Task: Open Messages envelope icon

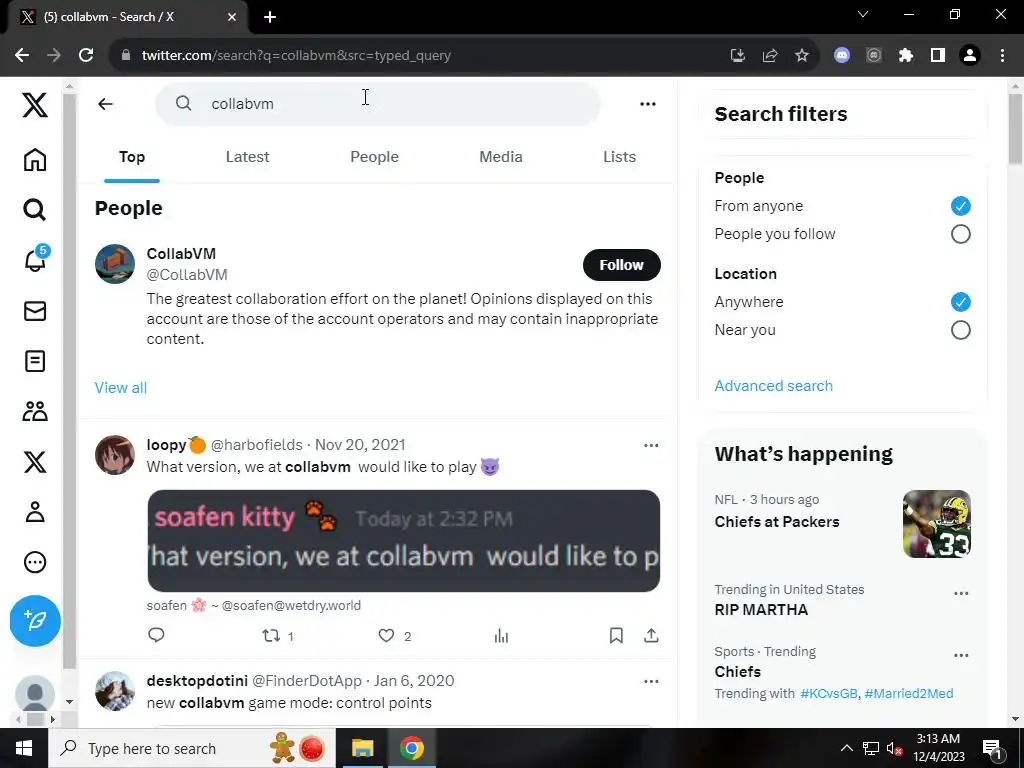Action: (x=35, y=311)
